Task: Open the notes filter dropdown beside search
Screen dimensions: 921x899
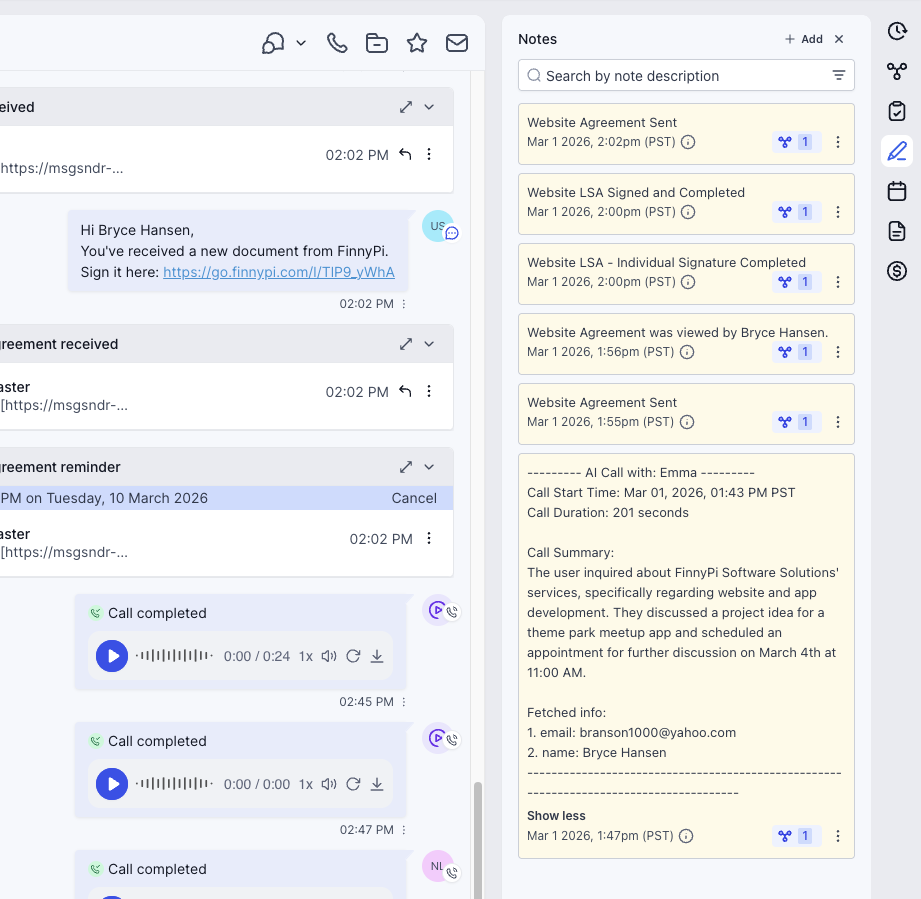Action: click(x=839, y=75)
